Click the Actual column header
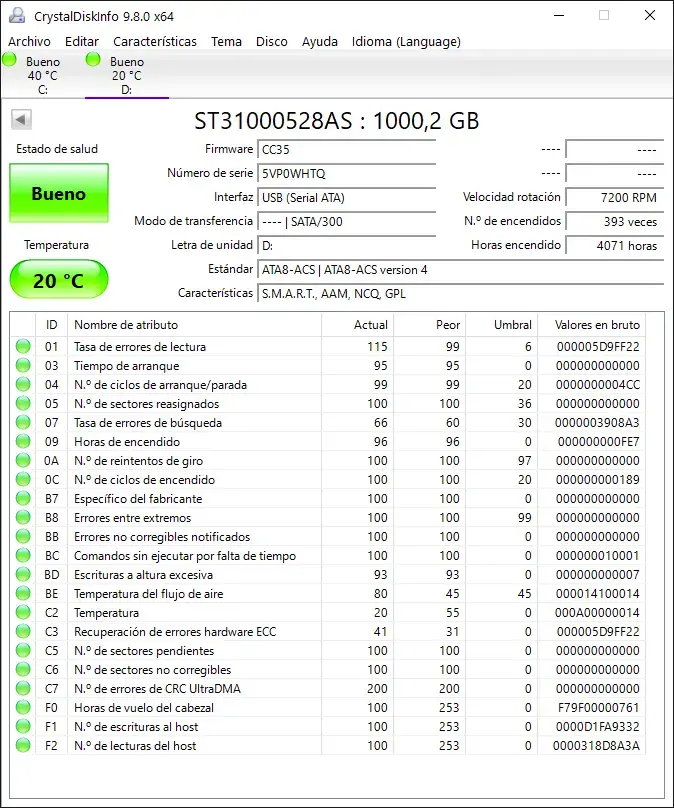This screenshot has width=674, height=808. 358,325
